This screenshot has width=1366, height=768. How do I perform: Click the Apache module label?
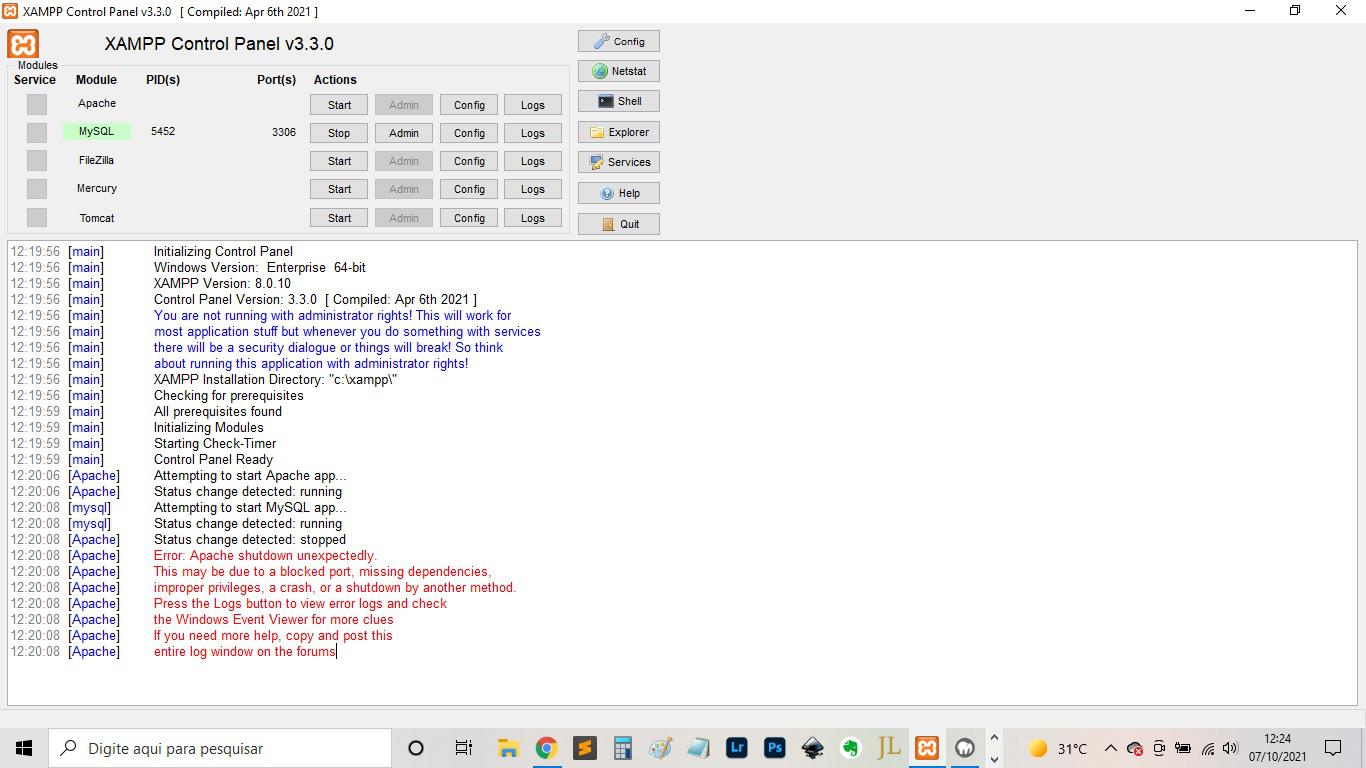(x=97, y=103)
